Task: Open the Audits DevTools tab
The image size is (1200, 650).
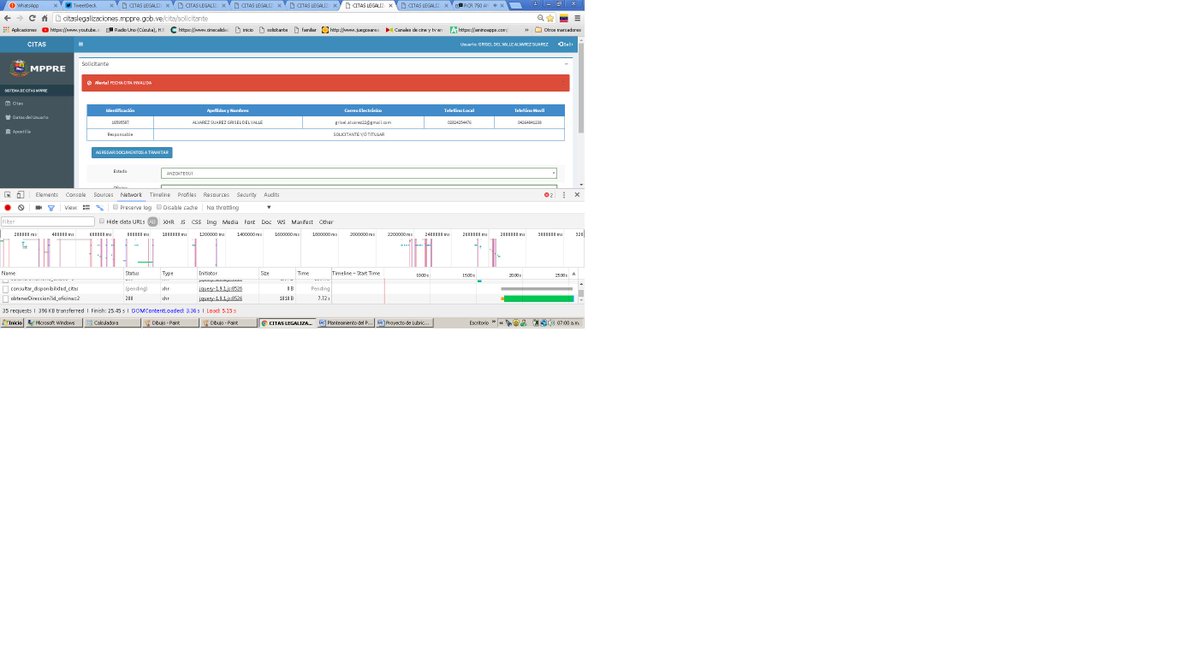Action: point(271,195)
